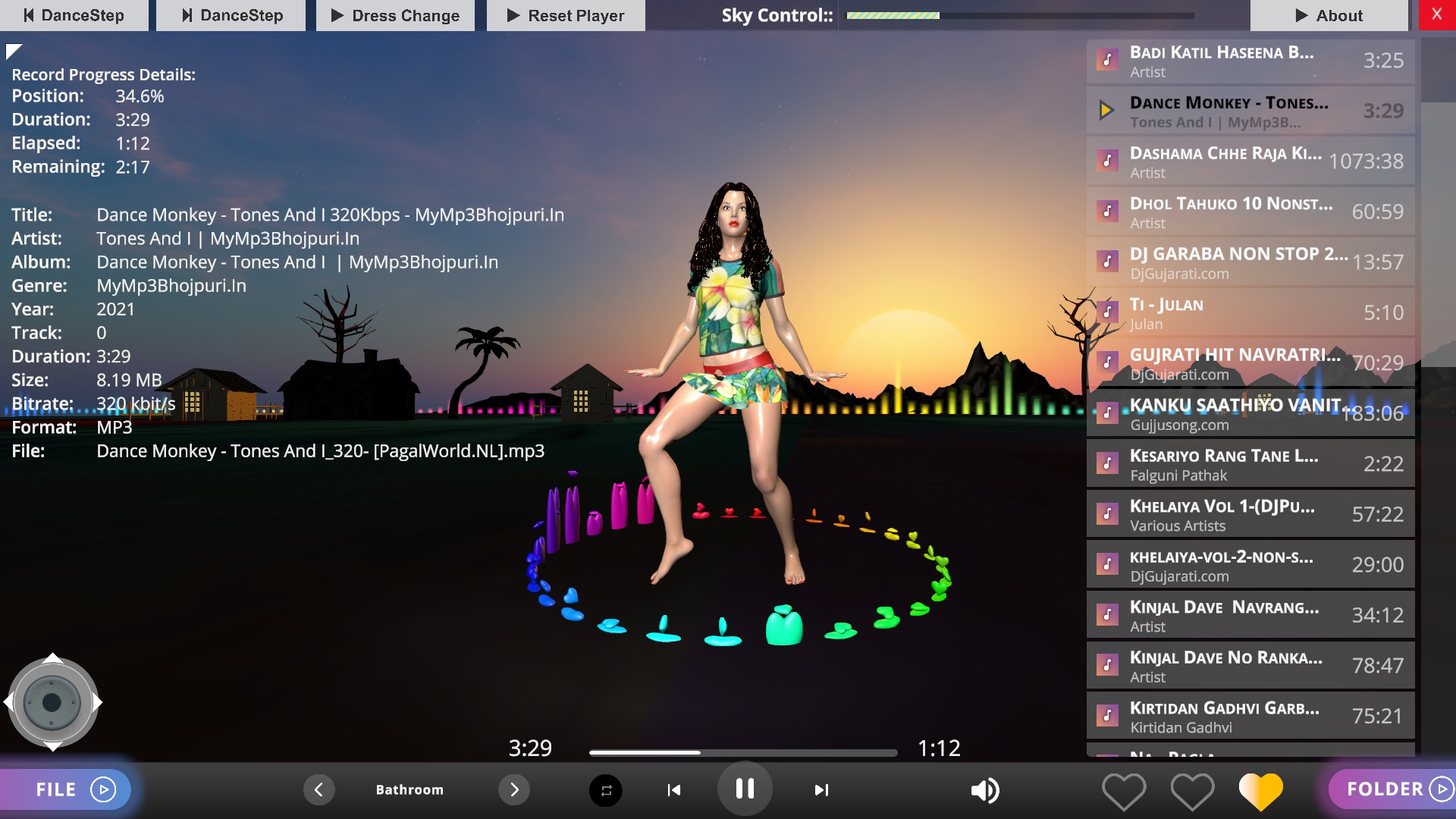Click music note icon of DJ GARABA NON STOP

click(x=1107, y=262)
